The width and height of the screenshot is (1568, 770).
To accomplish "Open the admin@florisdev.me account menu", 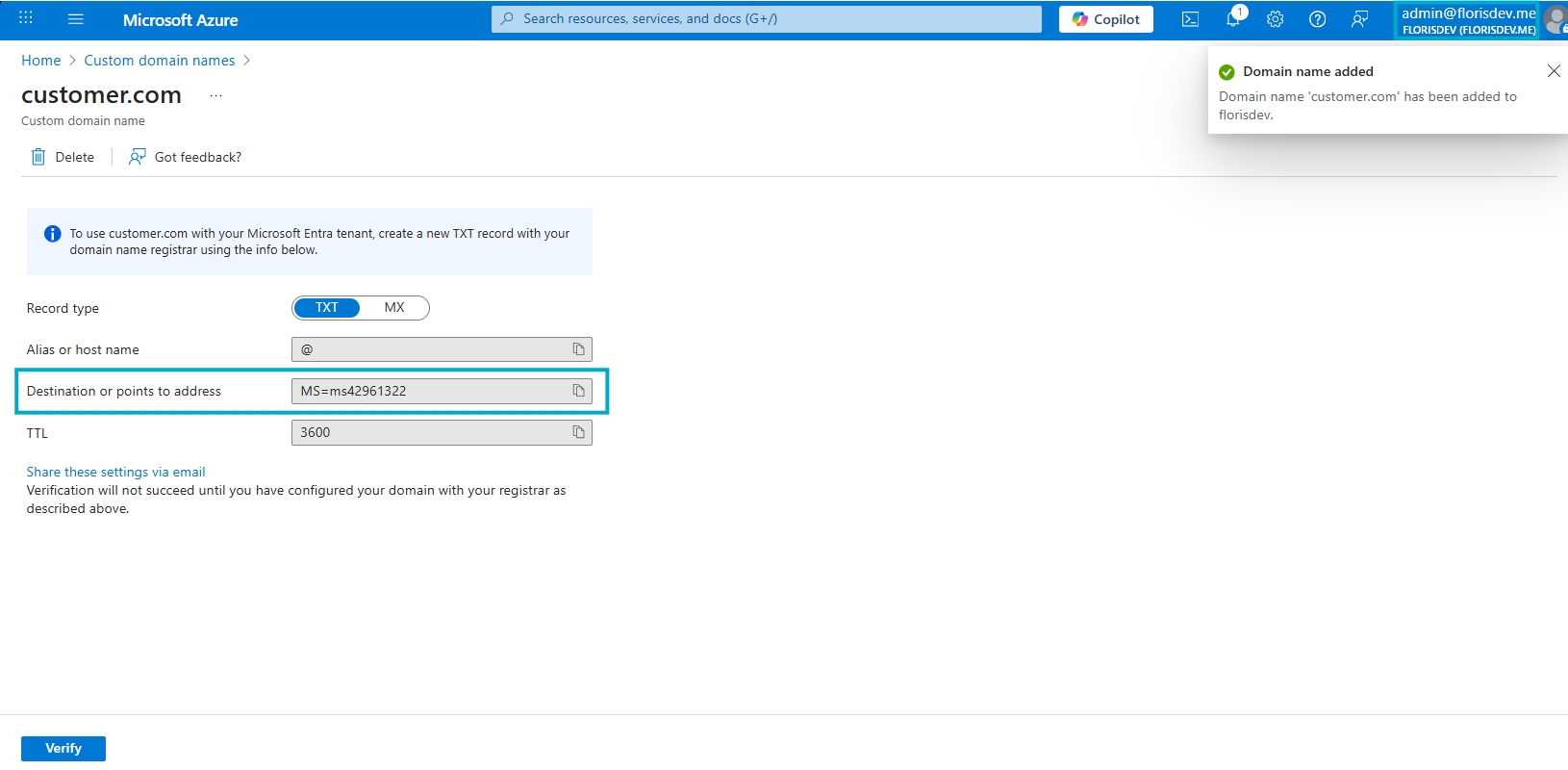I will tap(1468, 20).
